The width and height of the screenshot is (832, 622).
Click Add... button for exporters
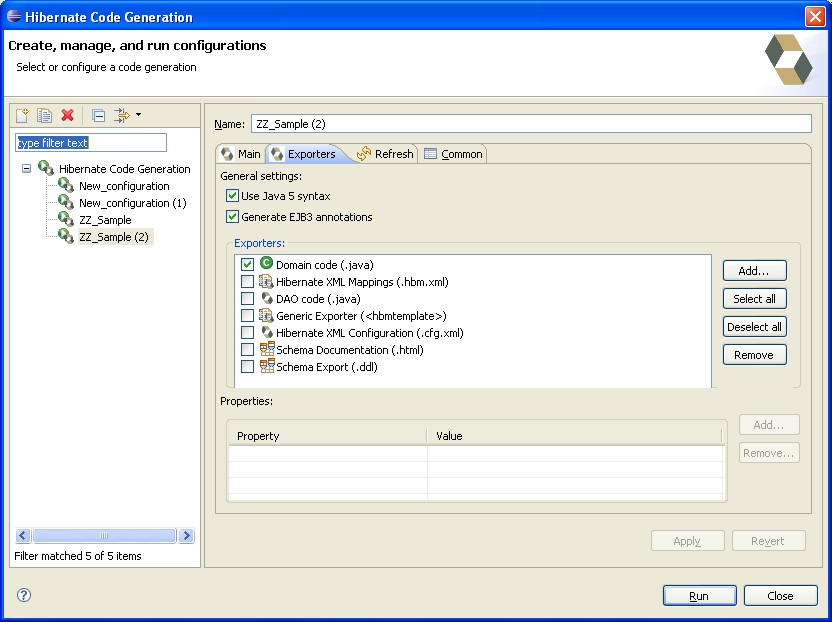(x=755, y=271)
